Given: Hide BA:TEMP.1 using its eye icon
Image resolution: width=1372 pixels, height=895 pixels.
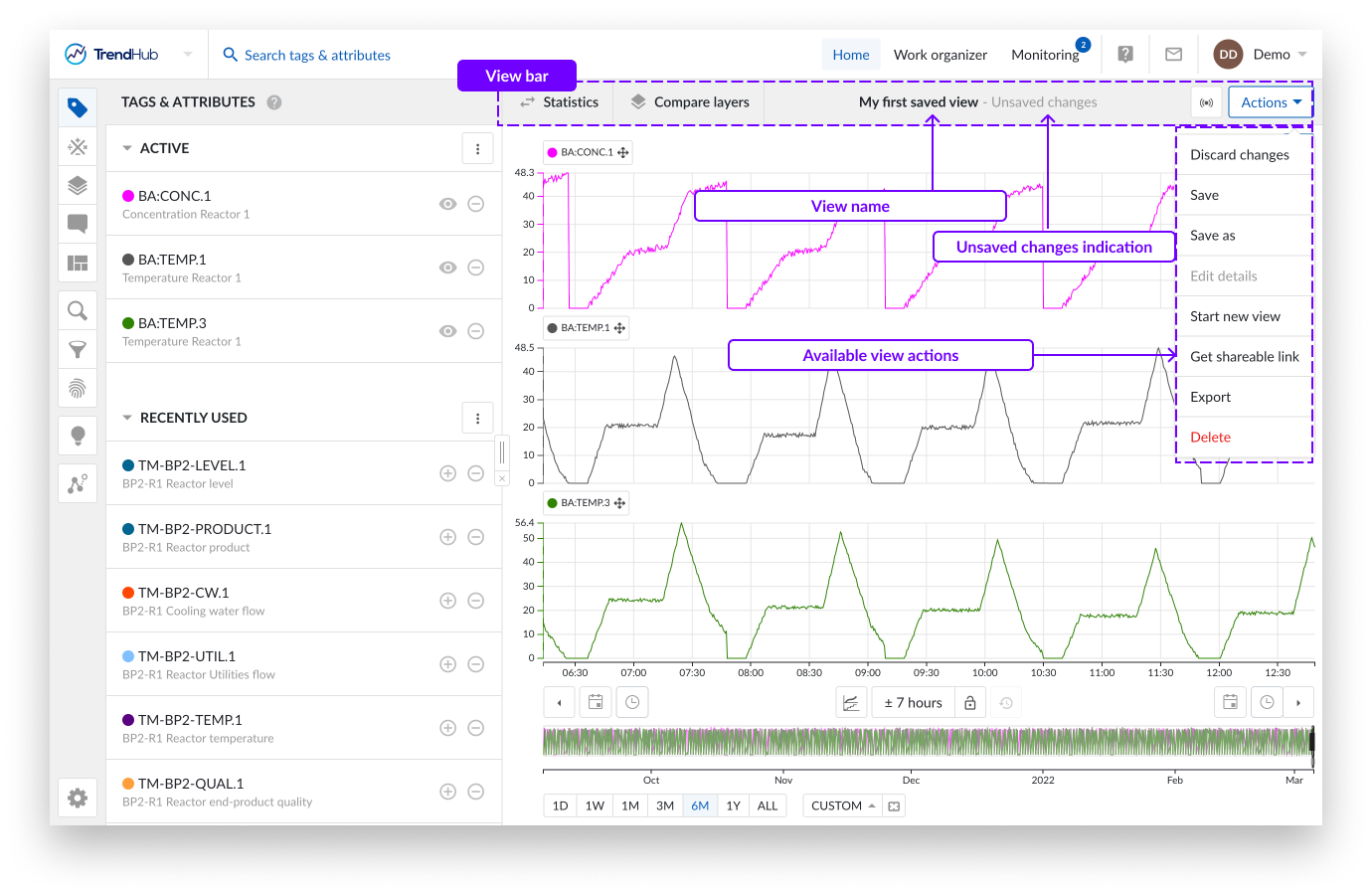Looking at the screenshot, I should pyautogui.click(x=448, y=268).
